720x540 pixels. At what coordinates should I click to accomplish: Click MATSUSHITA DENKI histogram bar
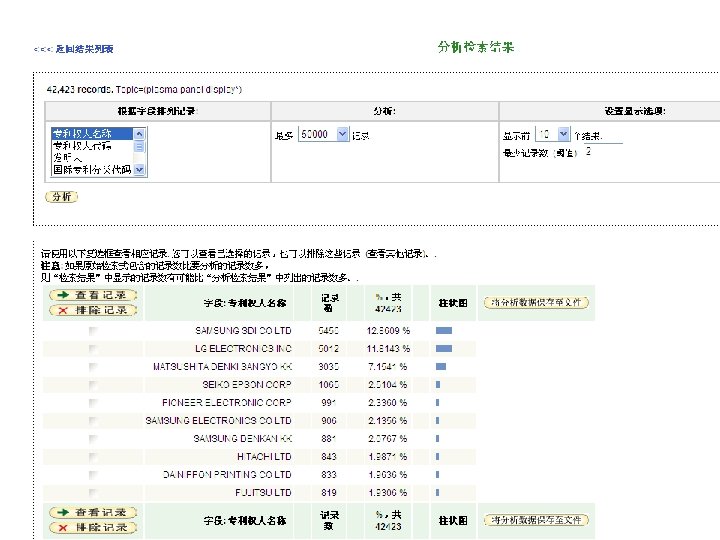tap(441, 366)
